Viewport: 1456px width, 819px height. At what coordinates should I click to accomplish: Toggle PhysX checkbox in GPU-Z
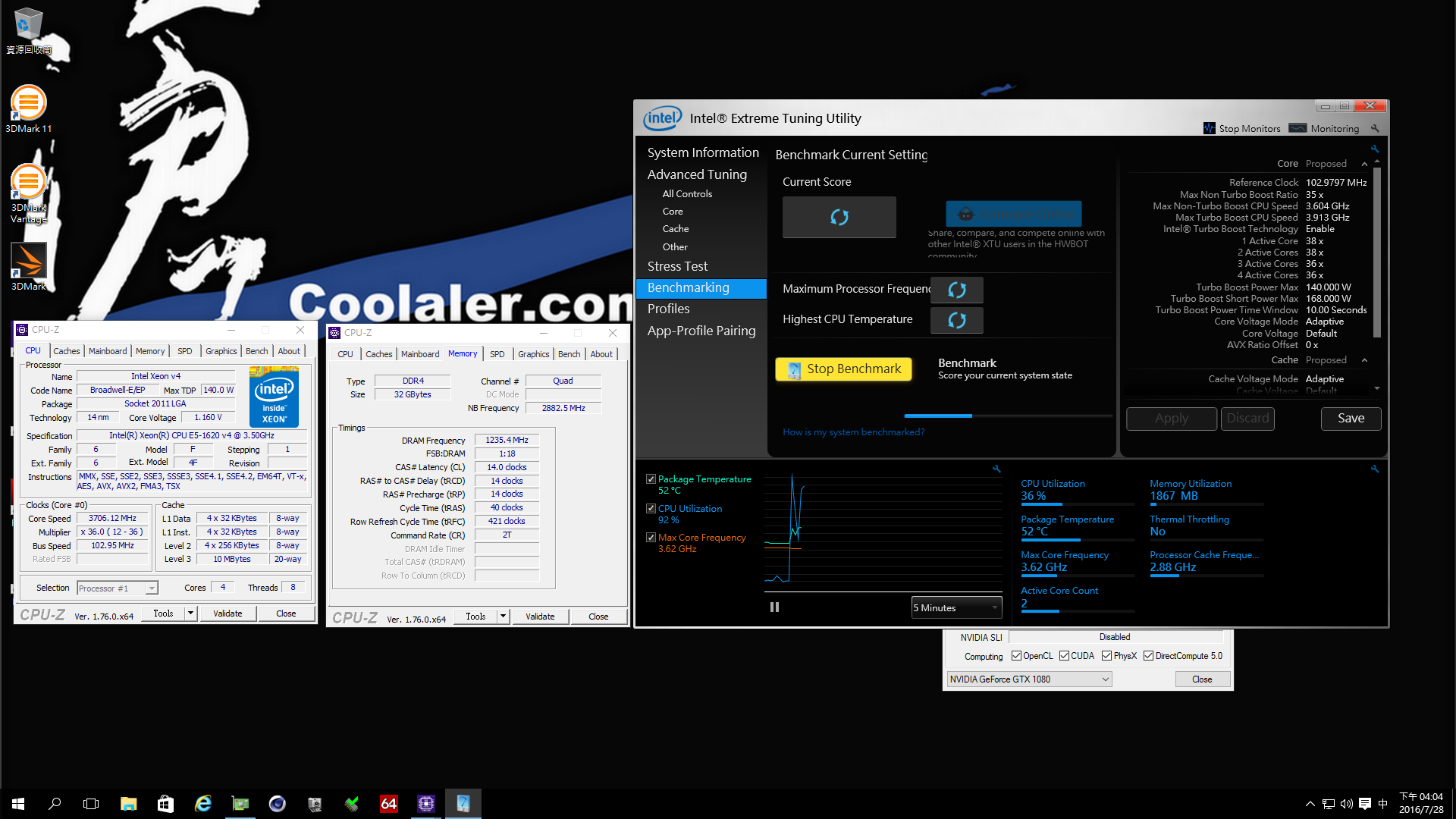tap(1106, 656)
